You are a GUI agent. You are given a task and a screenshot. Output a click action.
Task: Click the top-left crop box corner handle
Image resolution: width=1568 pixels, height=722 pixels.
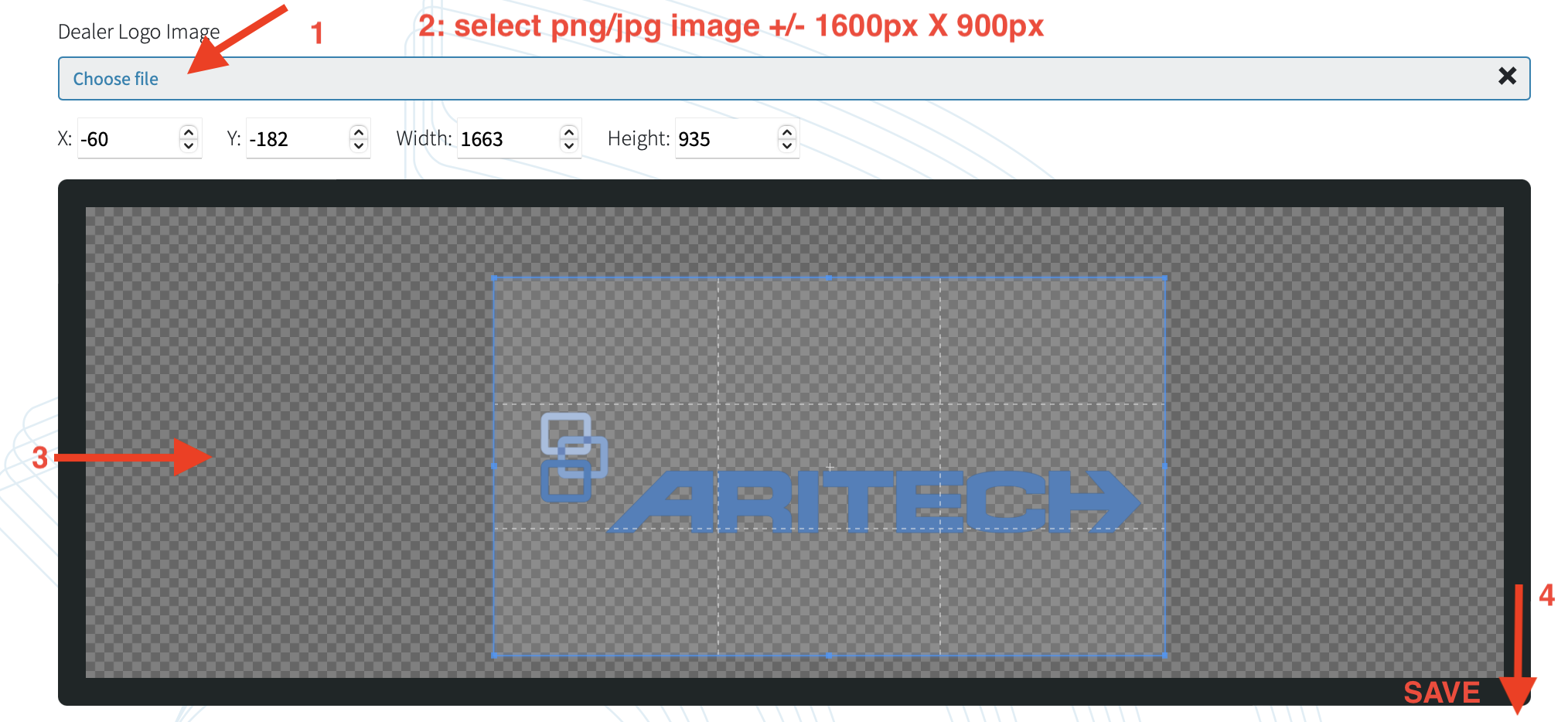click(x=495, y=277)
